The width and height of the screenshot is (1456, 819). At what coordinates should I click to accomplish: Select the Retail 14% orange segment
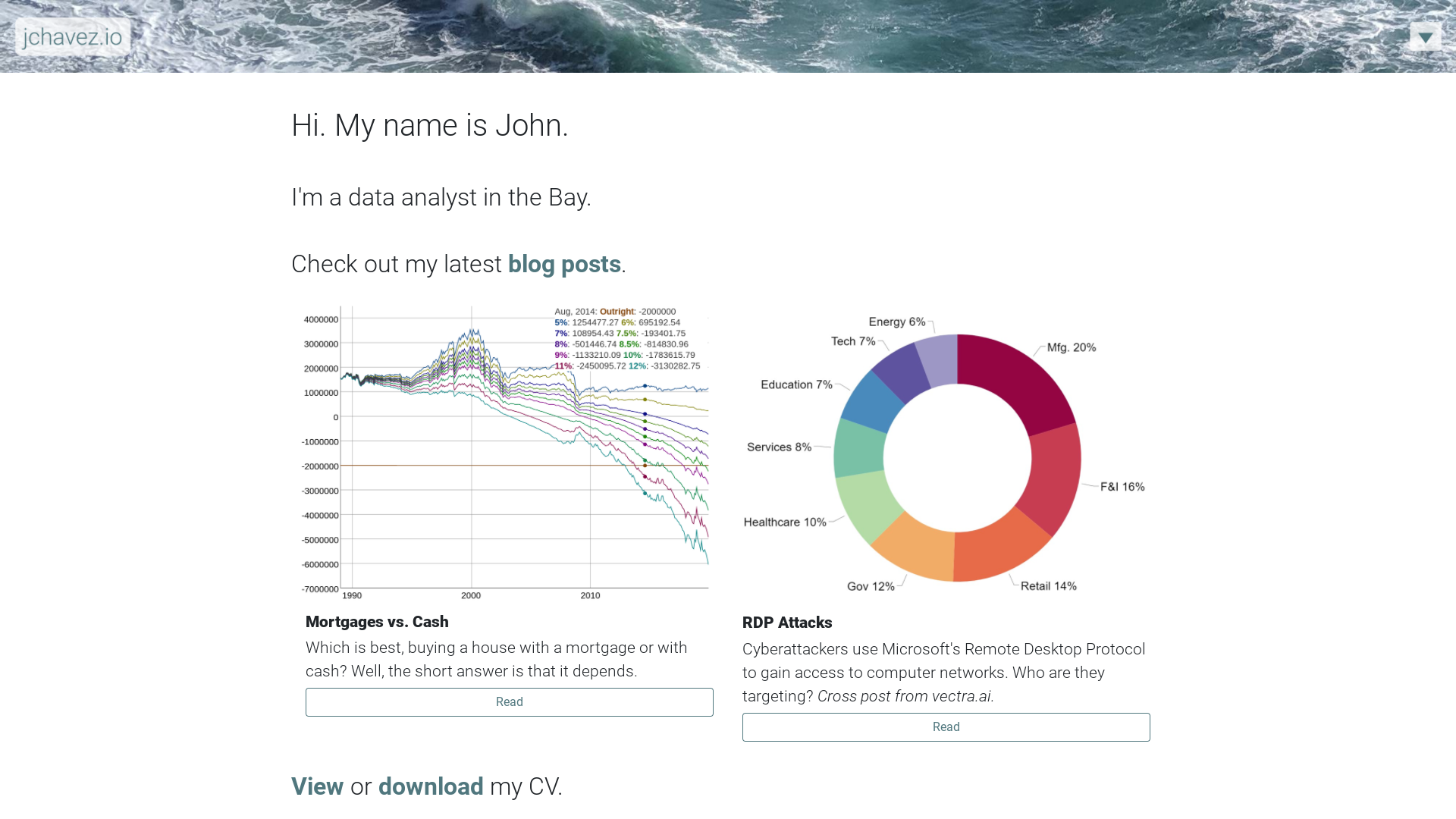[999, 548]
